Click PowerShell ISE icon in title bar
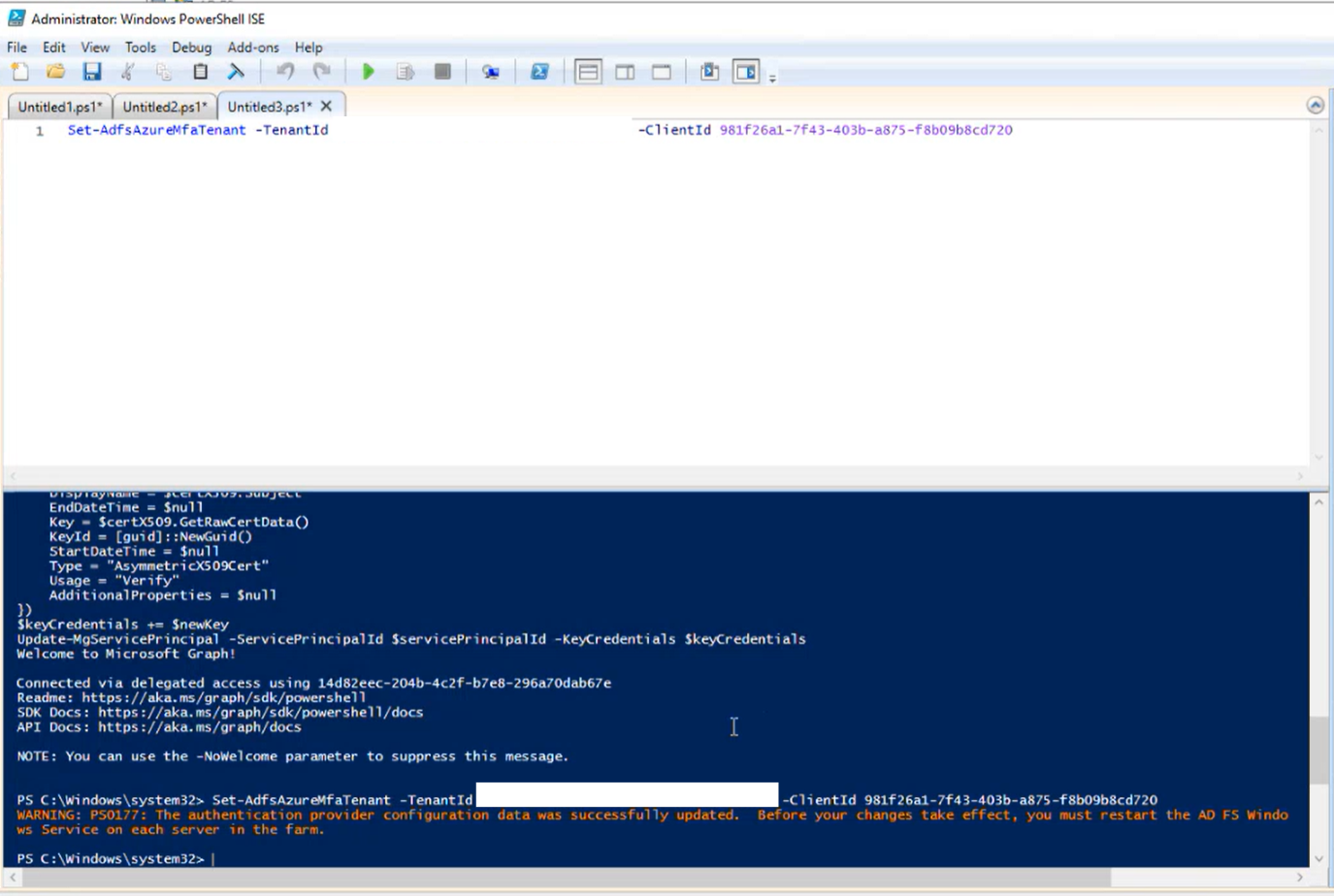The height and width of the screenshot is (896, 1334). [16, 18]
